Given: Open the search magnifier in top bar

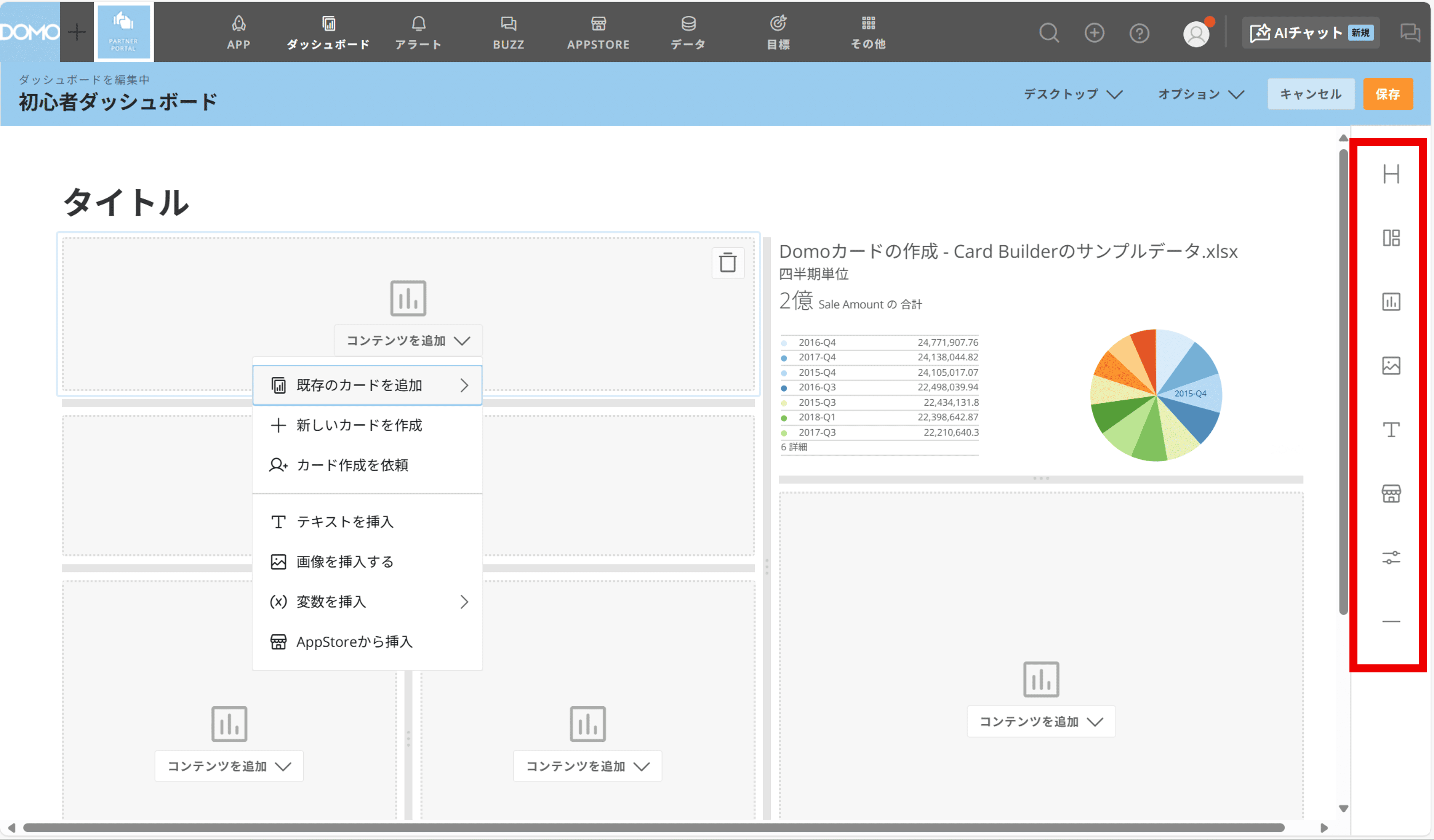Looking at the screenshot, I should [x=1048, y=33].
